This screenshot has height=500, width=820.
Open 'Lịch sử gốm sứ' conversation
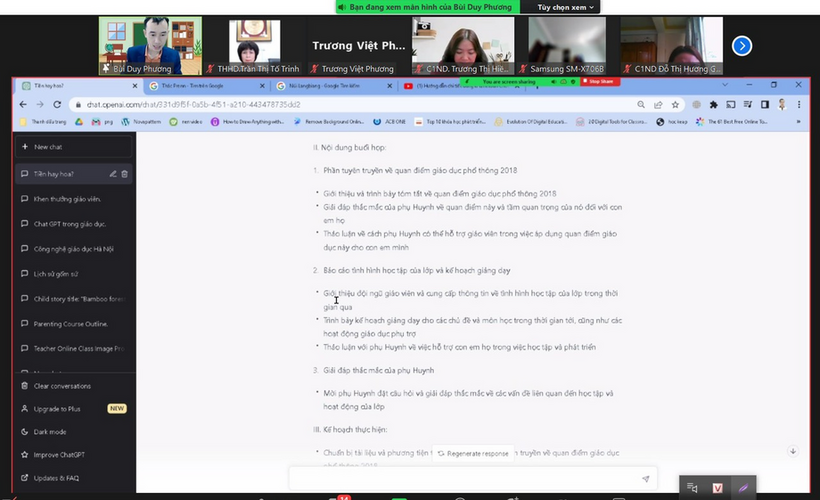(56, 273)
